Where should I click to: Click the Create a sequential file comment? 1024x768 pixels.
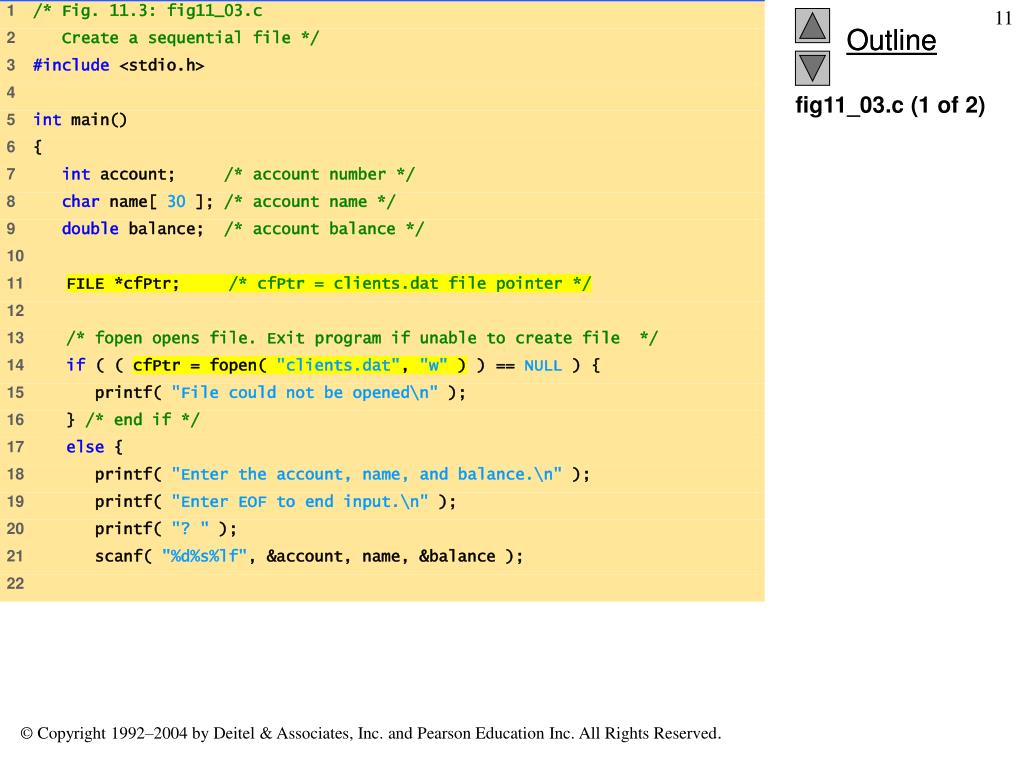click(190, 38)
